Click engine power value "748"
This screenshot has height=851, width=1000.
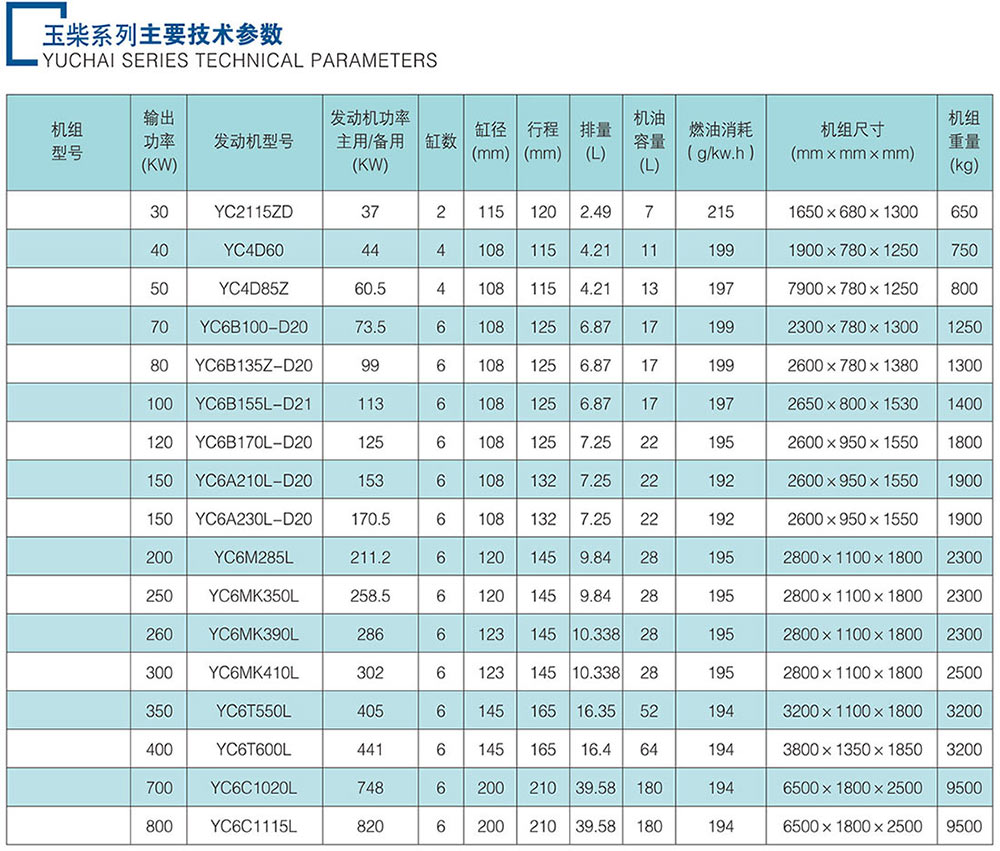[x=370, y=788]
